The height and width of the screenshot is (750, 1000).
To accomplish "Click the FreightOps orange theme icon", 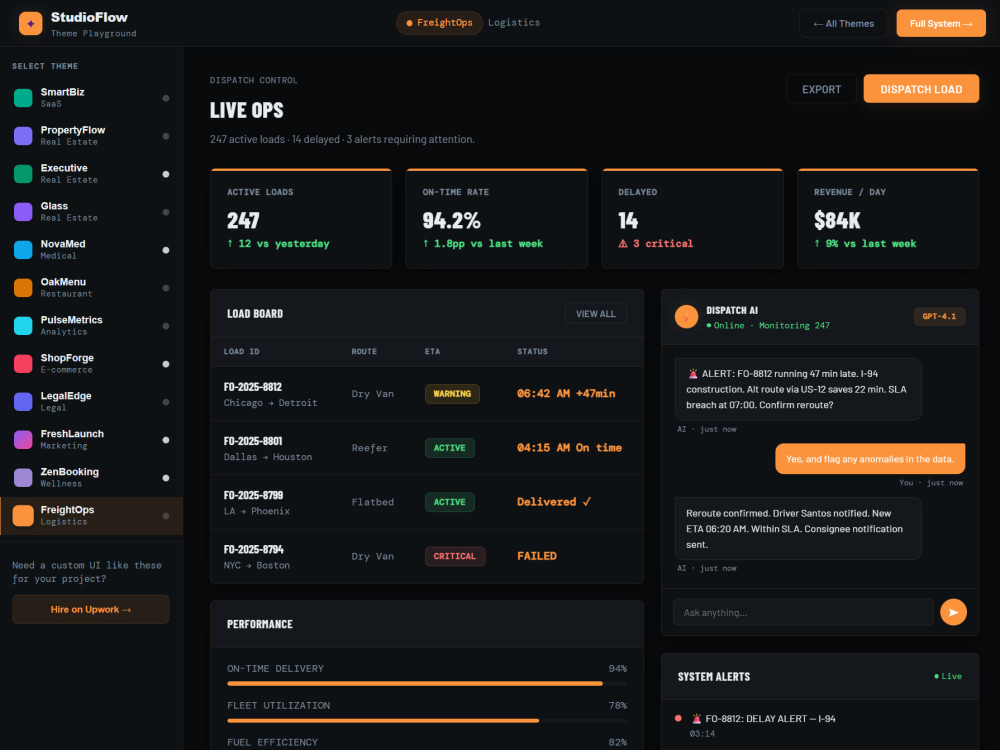I will [x=23, y=515].
